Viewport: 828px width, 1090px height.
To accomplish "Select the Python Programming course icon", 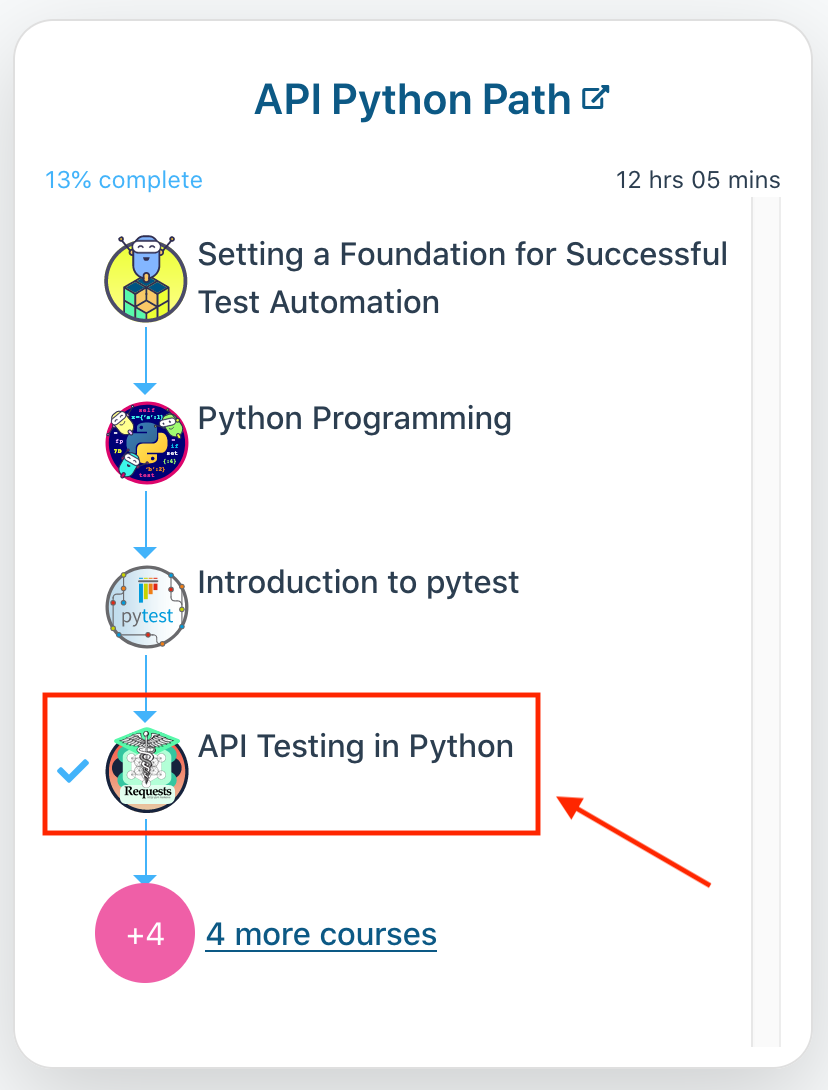I will [146, 442].
